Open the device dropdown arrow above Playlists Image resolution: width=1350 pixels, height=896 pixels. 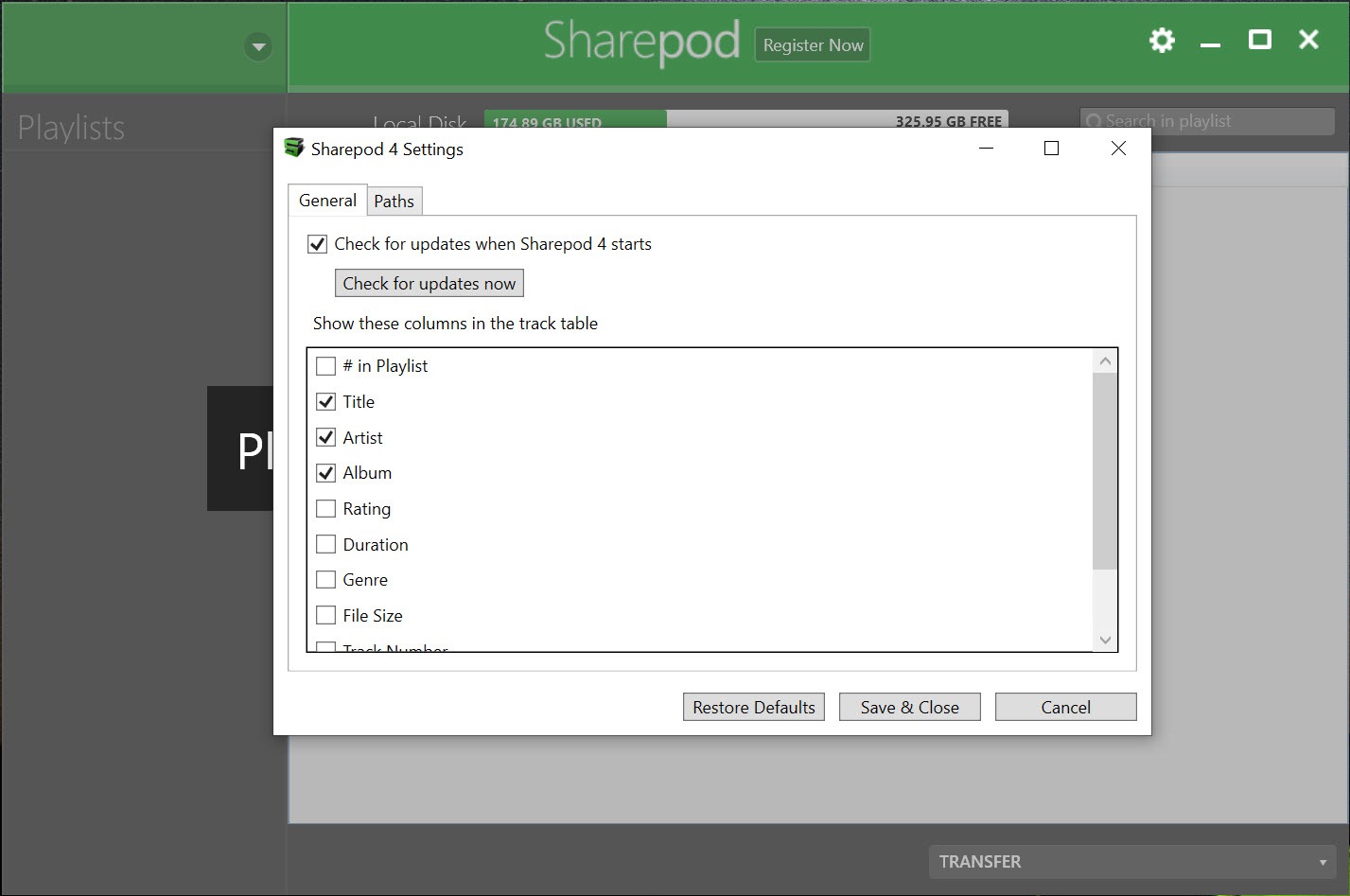[257, 46]
